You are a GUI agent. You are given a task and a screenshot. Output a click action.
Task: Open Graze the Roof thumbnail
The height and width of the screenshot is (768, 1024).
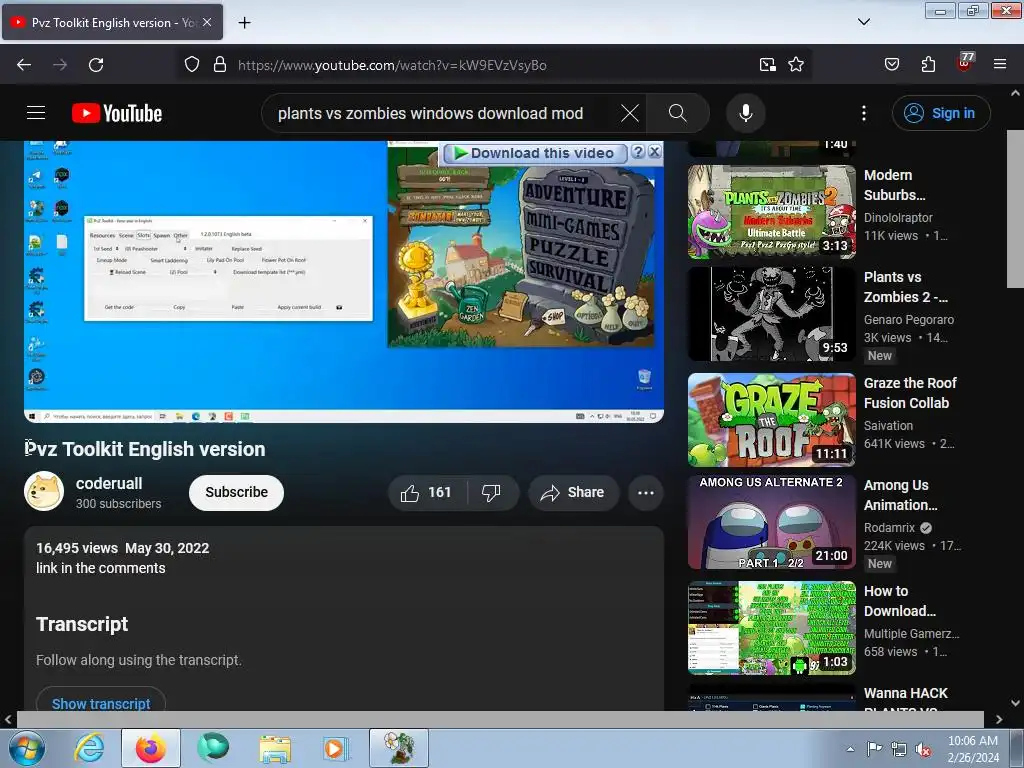coord(771,420)
